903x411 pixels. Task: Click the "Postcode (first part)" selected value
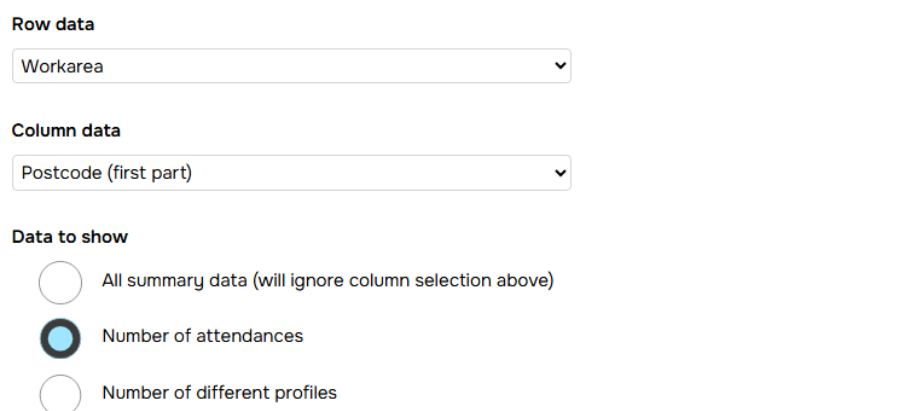coord(106,173)
